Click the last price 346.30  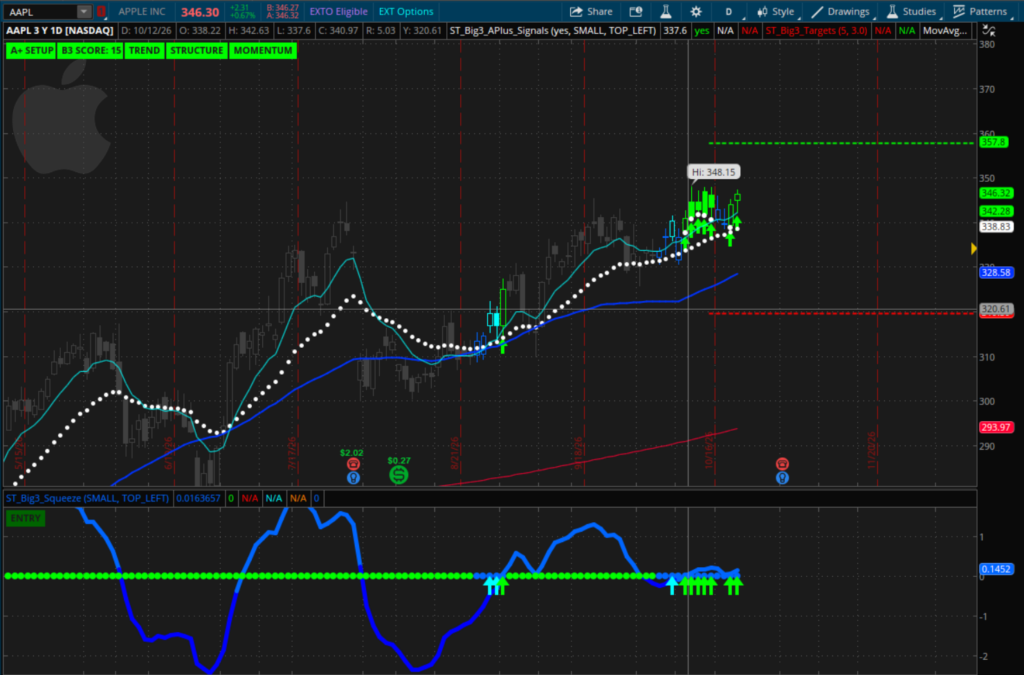pyautogui.click(x=200, y=12)
